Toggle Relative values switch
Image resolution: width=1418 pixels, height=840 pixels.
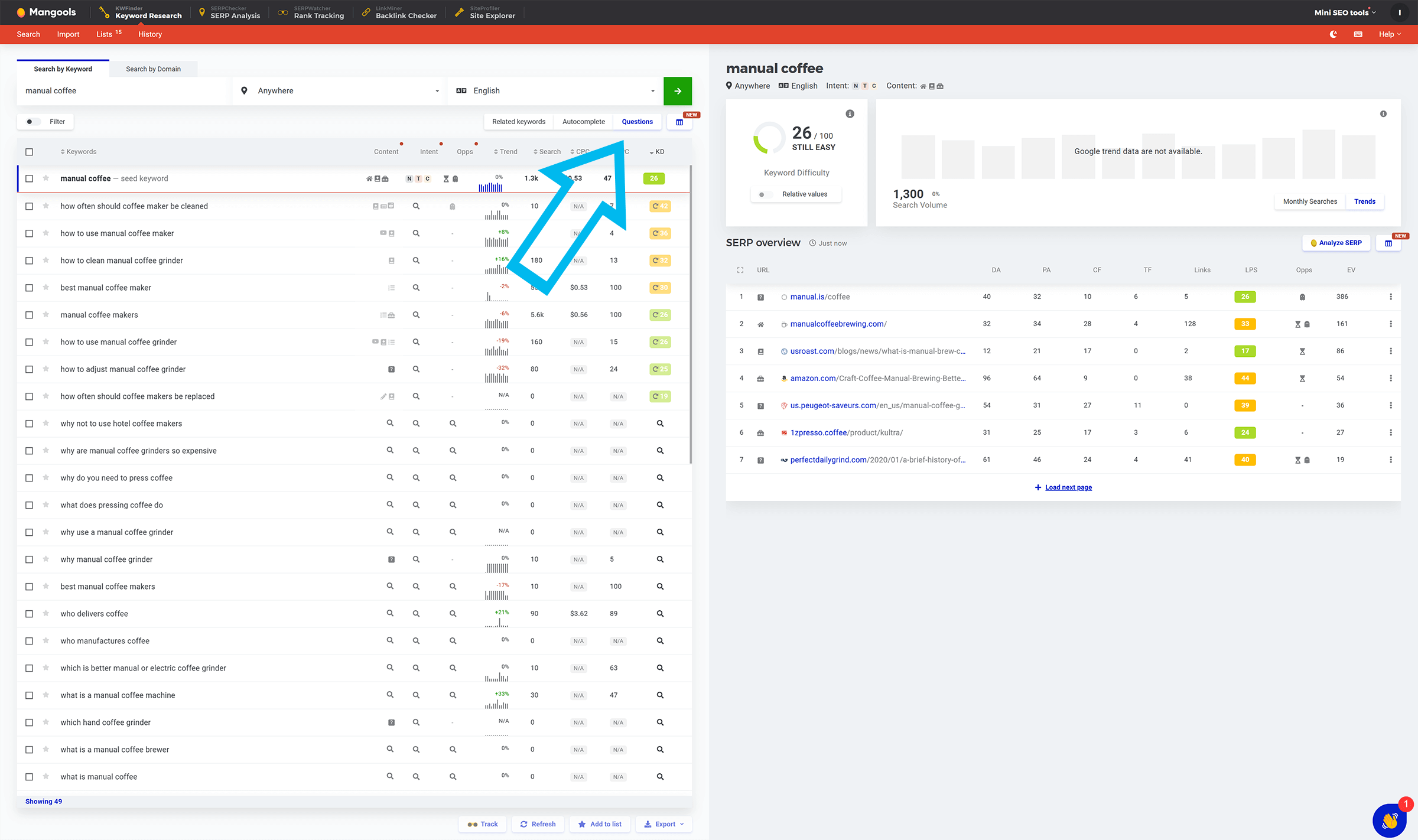tap(765, 194)
